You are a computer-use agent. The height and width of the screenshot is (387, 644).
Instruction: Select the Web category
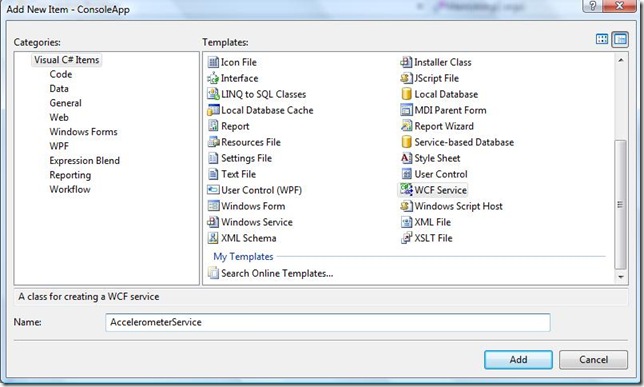coord(59,117)
